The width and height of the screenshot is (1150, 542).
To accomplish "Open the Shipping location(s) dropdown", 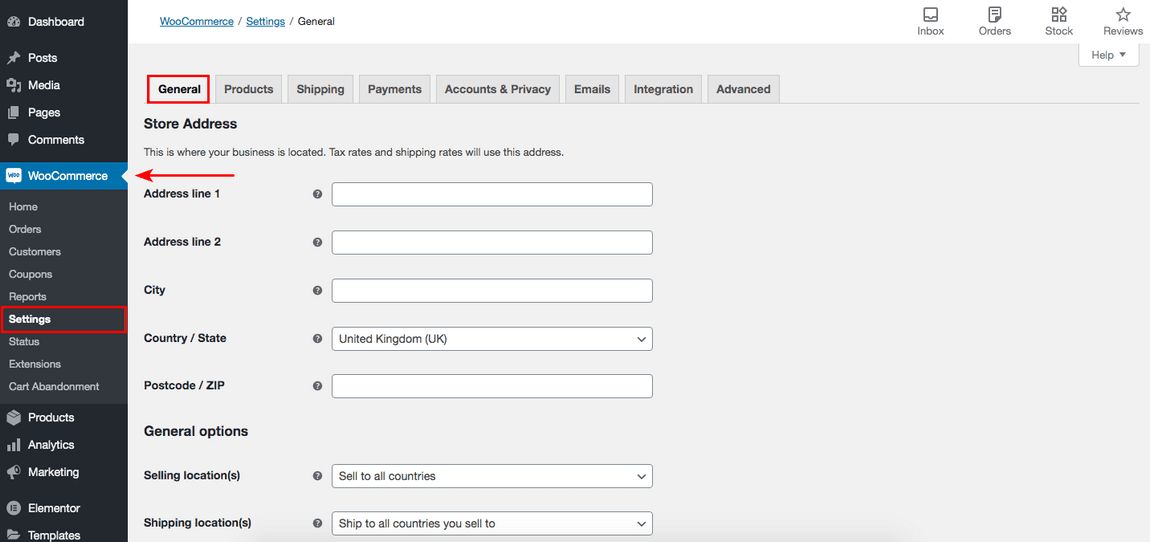I will (x=492, y=524).
